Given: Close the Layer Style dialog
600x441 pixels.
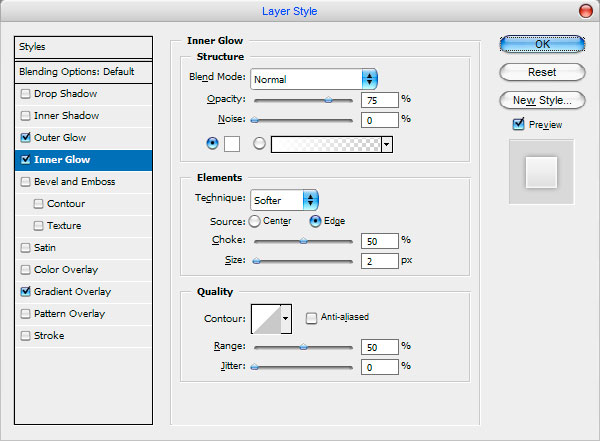Looking at the screenshot, I should click(585, 11).
